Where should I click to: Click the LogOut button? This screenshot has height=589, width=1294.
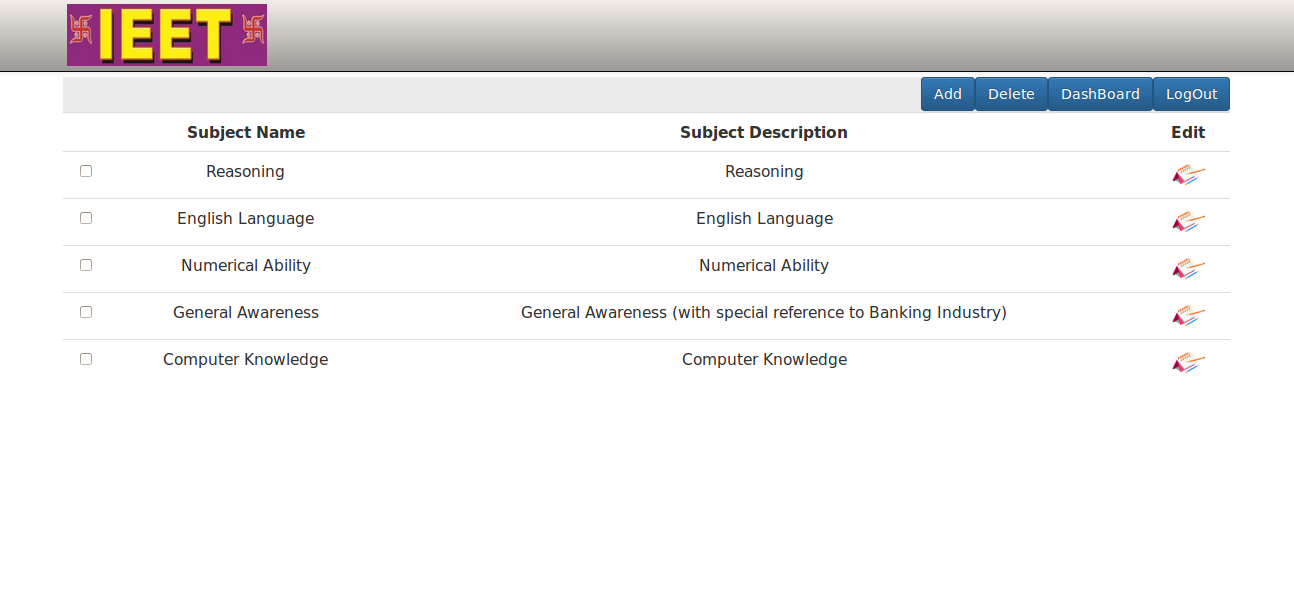(1191, 94)
